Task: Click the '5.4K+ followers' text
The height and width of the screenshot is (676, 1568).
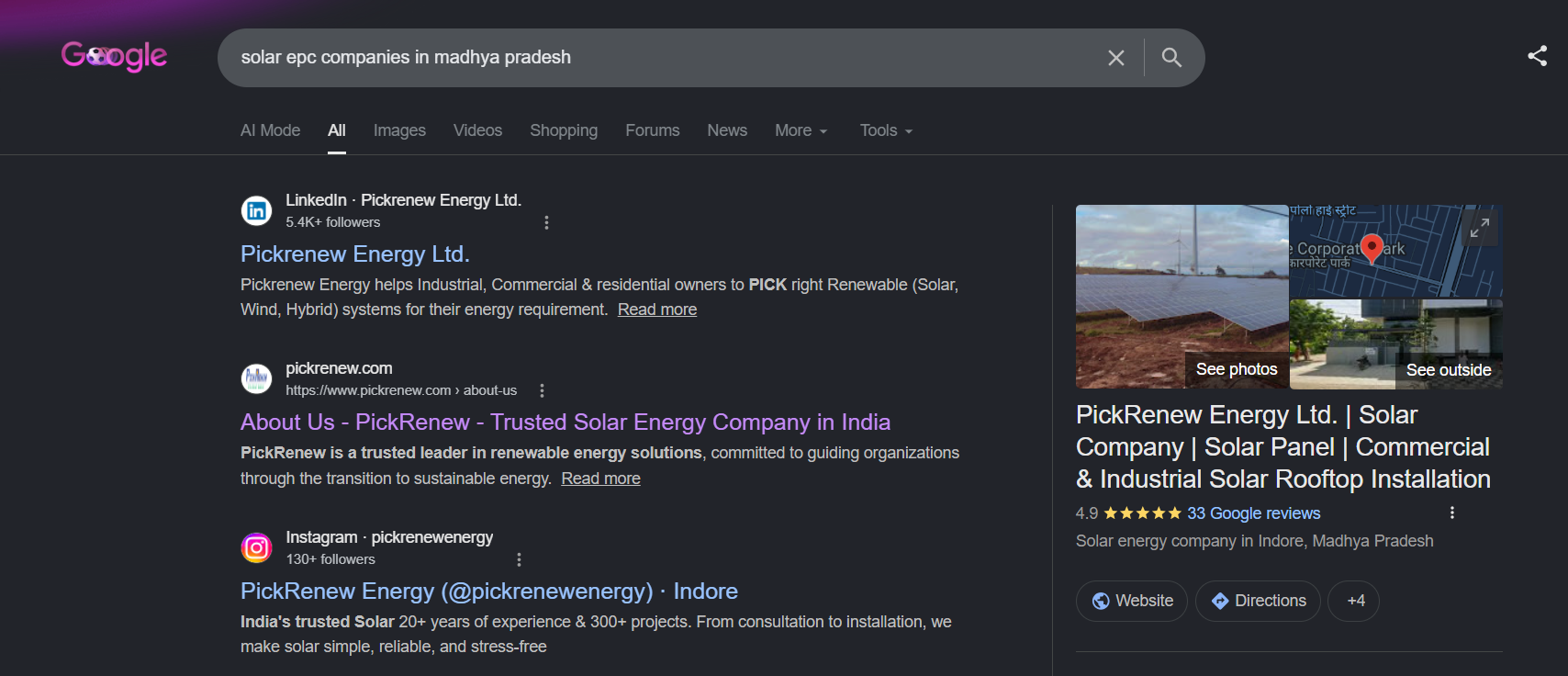Action: [332, 222]
